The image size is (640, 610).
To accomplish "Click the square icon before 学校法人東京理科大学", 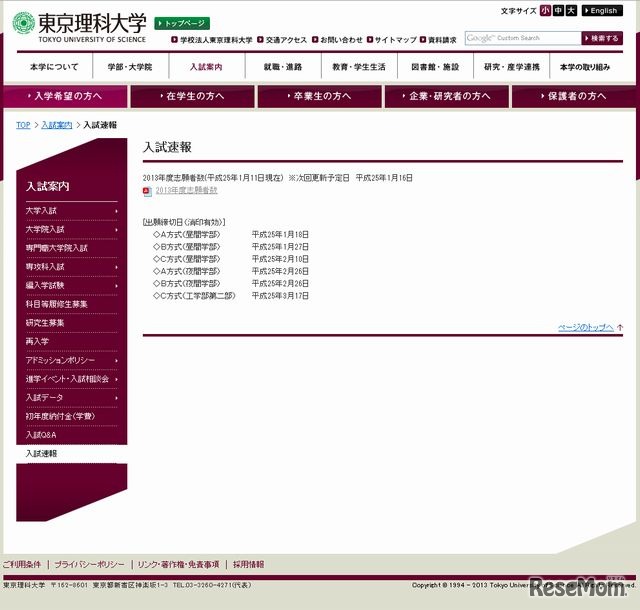I will (174, 40).
